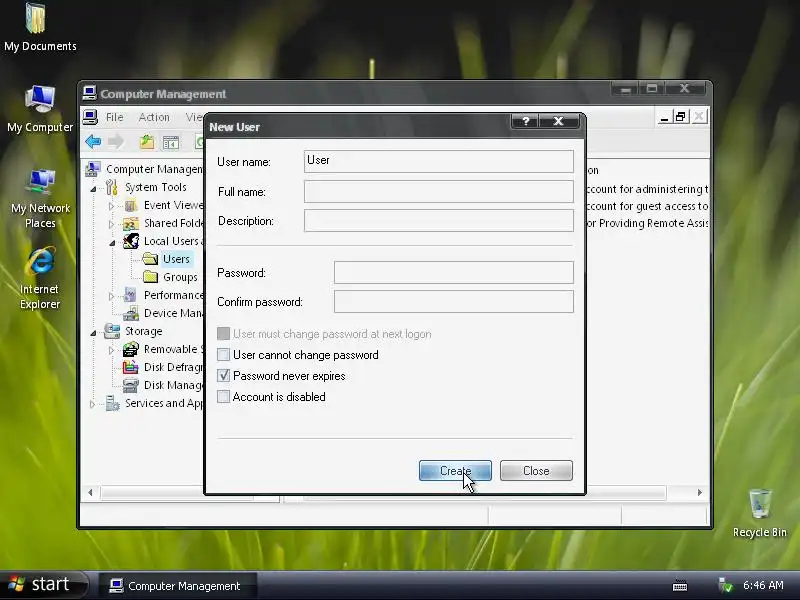The height and width of the screenshot is (600, 800).
Task: Collapse the Storage node
Action: [x=93, y=333]
